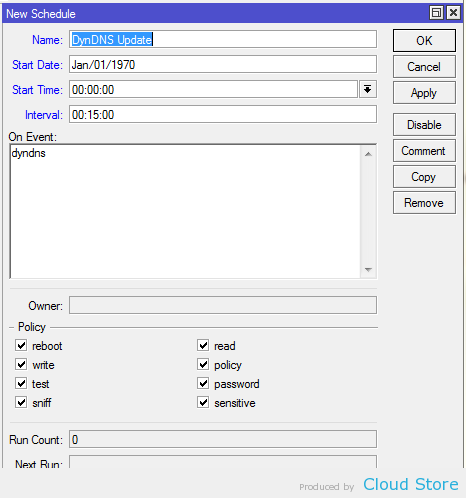Image resolution: width=466 pixels, height=498 pixels.
Task: Toggle the sniff policy checkbox
Action: (x=21, y=402)
